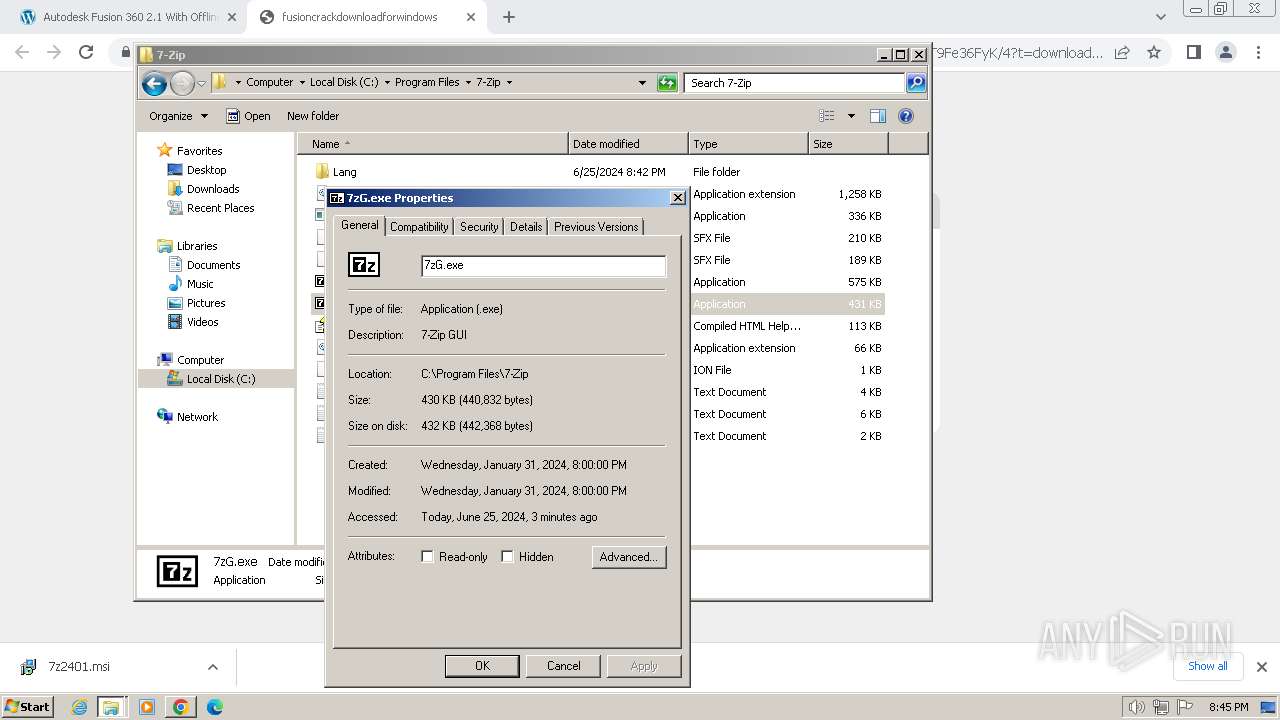Image resolution: width=1280 pixels, height=720 pixels.
Task: Open the Chrome tab search dropdown
Action: tap(1160, 17)
